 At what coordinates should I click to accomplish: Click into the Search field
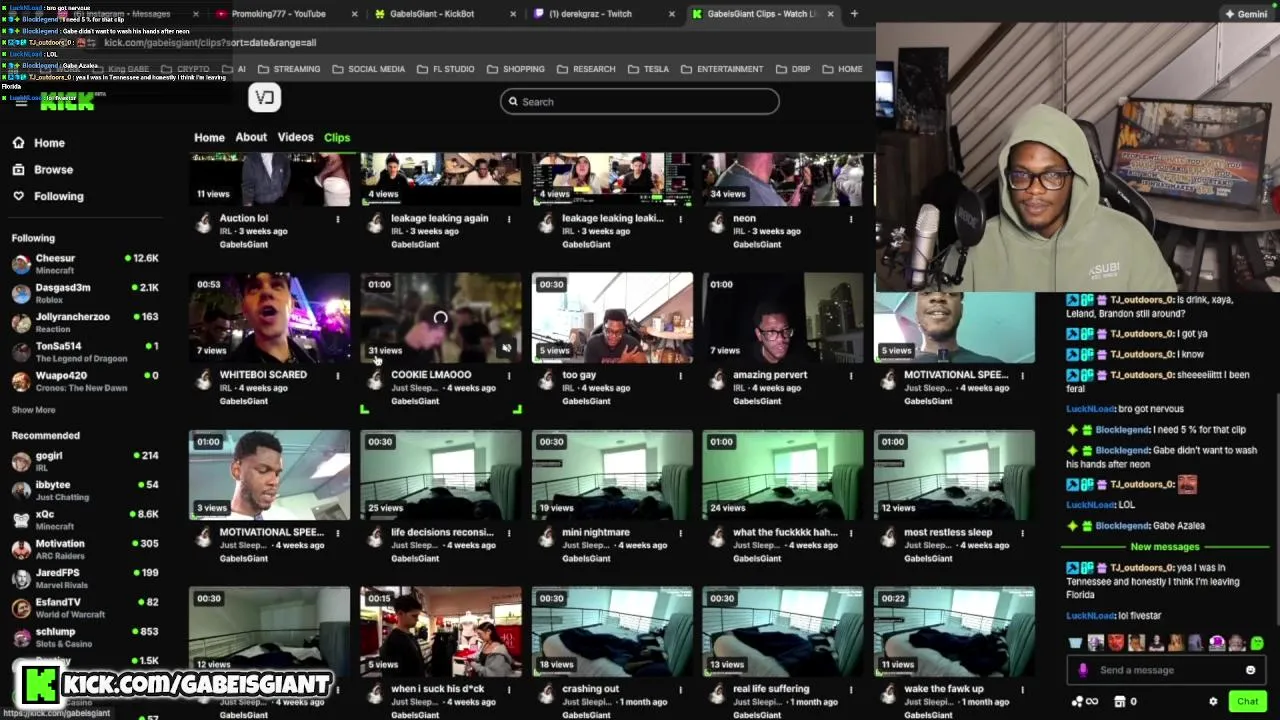640,102
